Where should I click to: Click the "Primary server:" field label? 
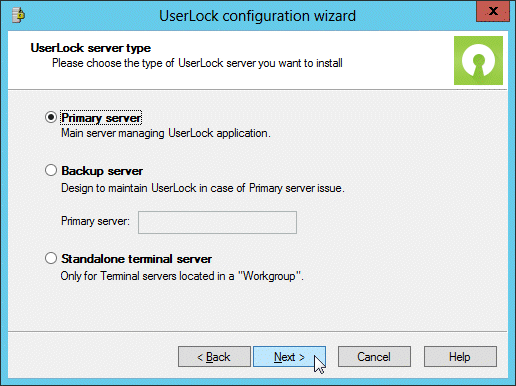[x=95, y=221]
